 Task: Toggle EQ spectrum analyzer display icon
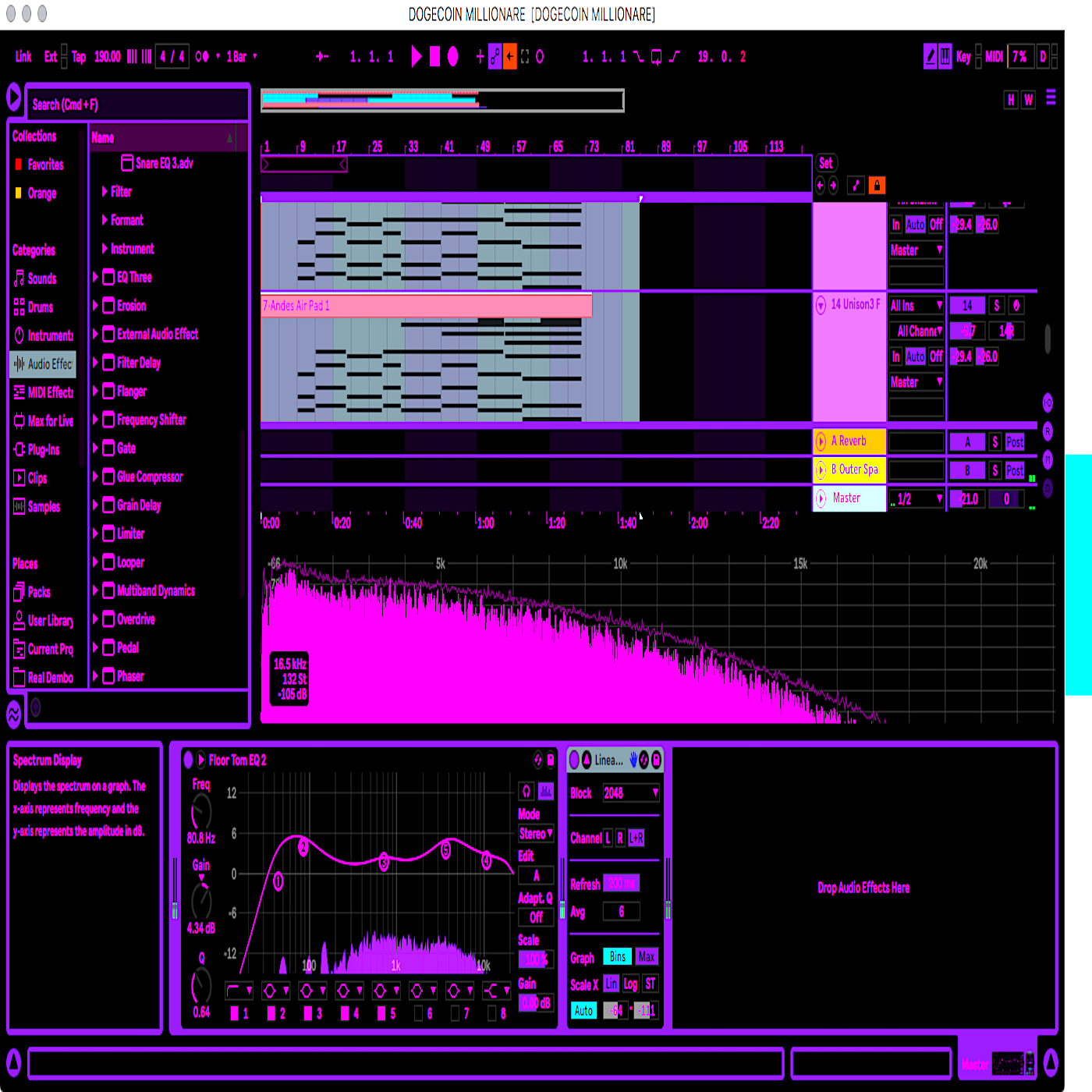546,791
